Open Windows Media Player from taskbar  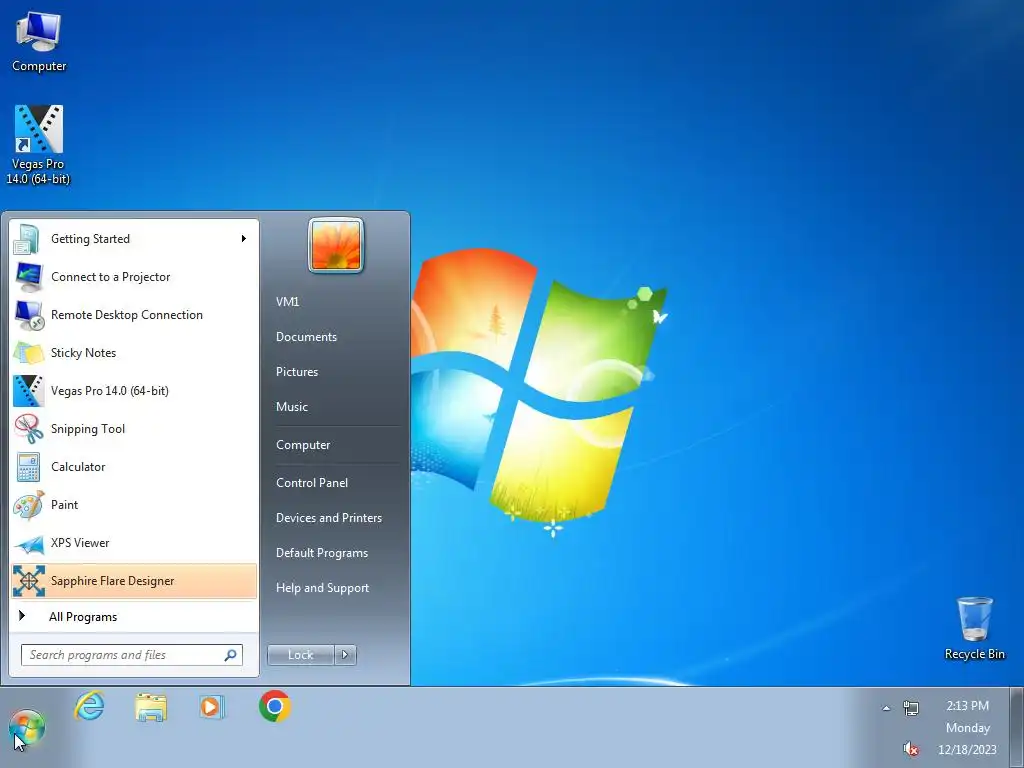point(212,707)
